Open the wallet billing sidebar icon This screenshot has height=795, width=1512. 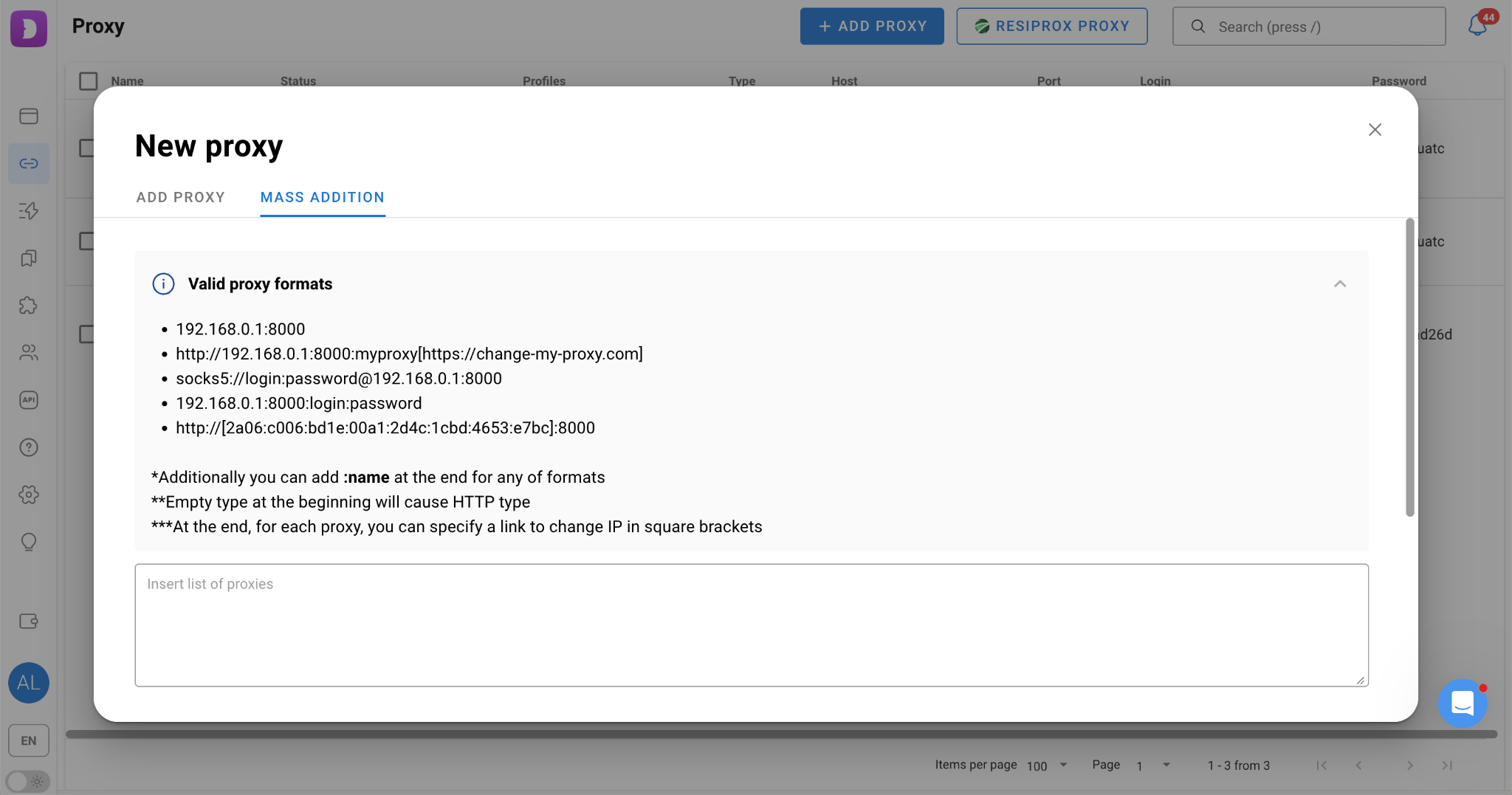coord(29,621)
